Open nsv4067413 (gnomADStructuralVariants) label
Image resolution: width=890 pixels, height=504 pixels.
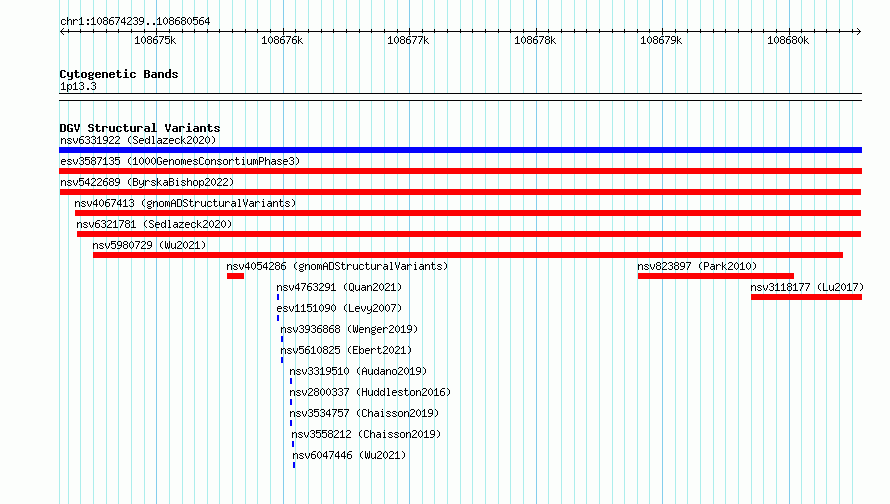185,203
